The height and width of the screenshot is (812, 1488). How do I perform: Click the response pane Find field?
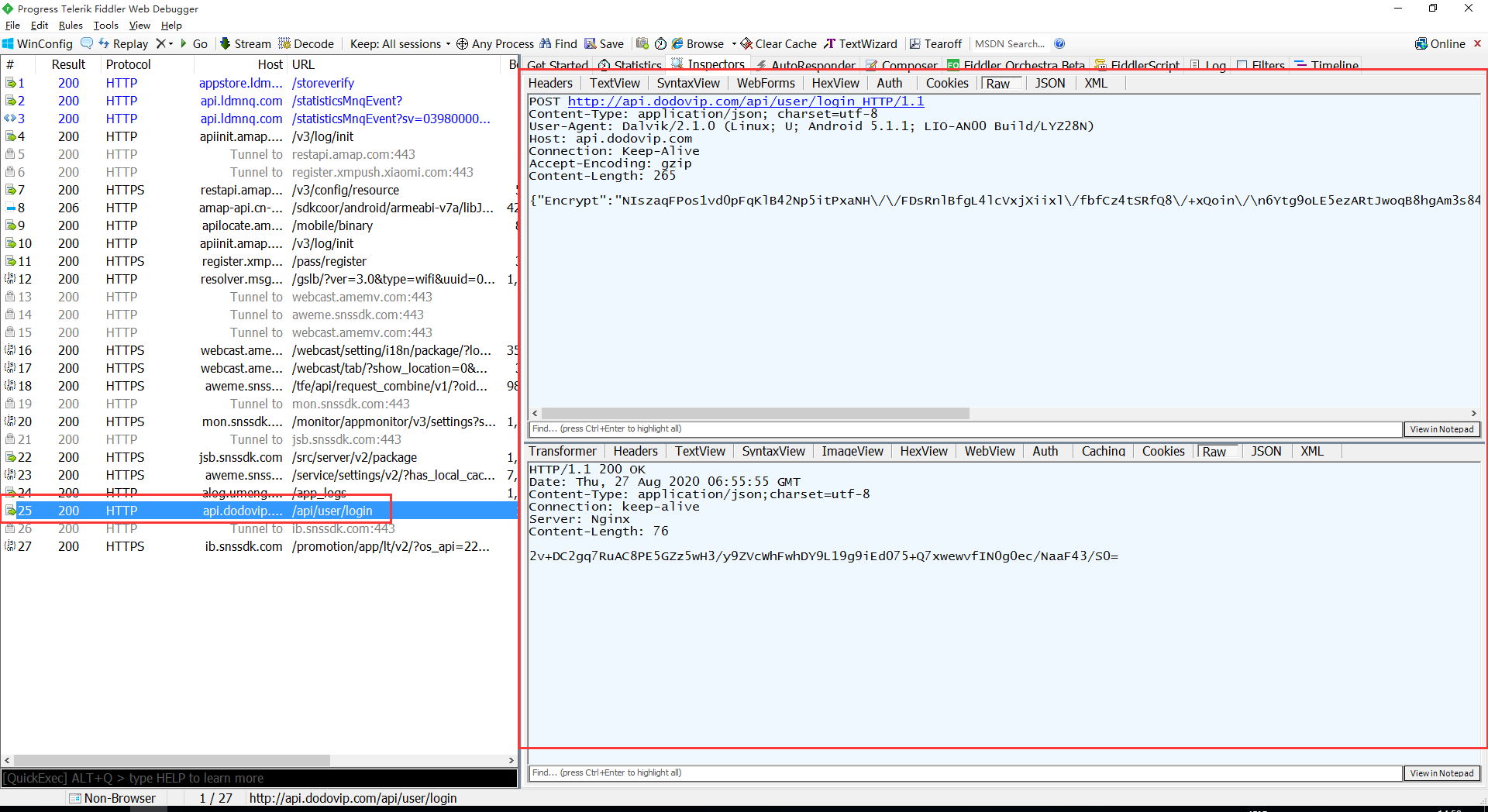(x=965, y=773)
